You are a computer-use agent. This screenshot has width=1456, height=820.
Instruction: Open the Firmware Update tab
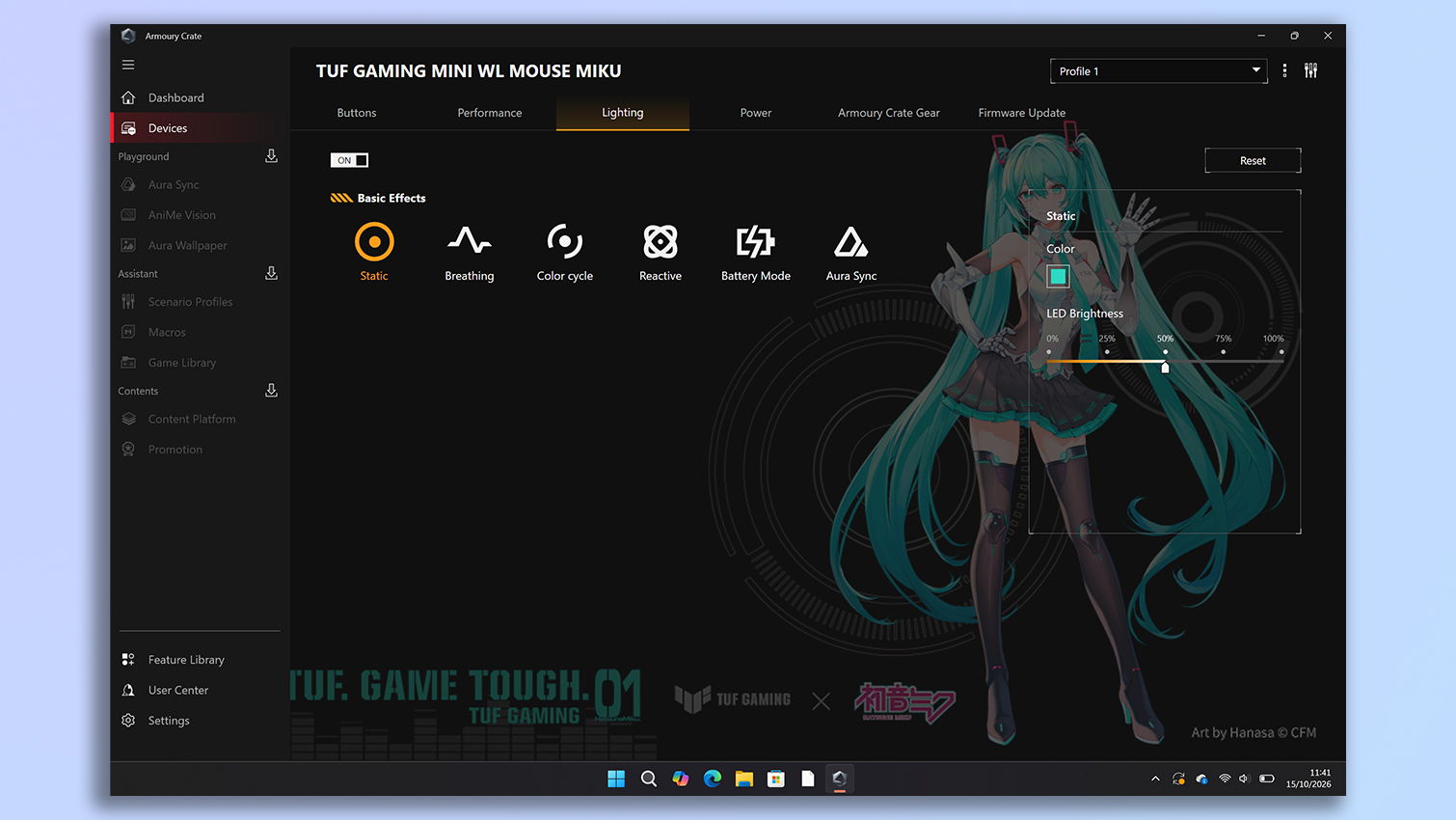(1022, 113)
